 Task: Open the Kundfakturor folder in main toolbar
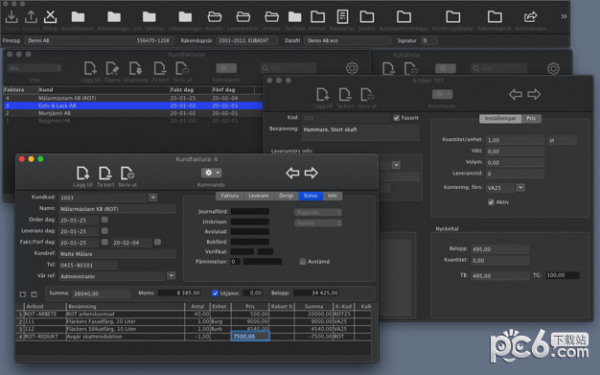click(78, 16)
